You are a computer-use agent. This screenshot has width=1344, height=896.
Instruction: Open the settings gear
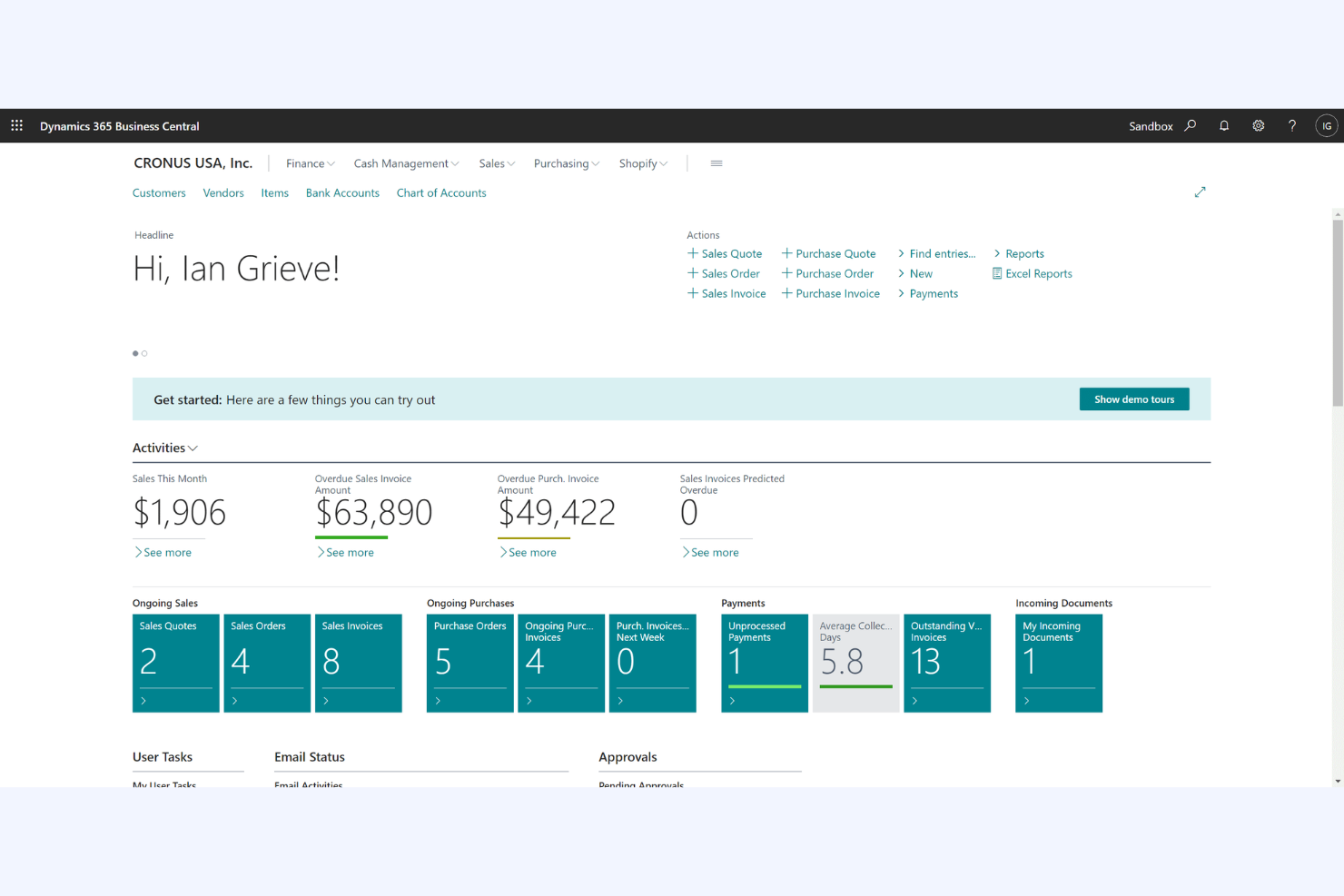(x=1258, y=125)
